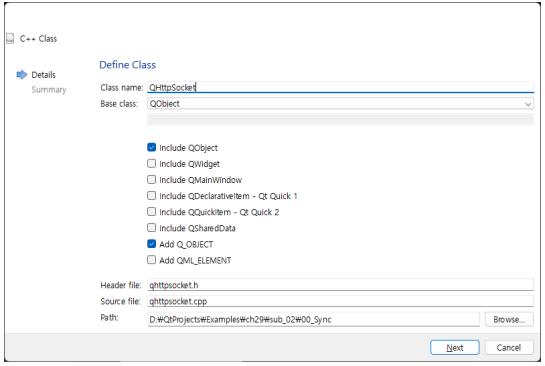
Task: Click the Path label
Action: pyautogui.click(x=109, y=317)
